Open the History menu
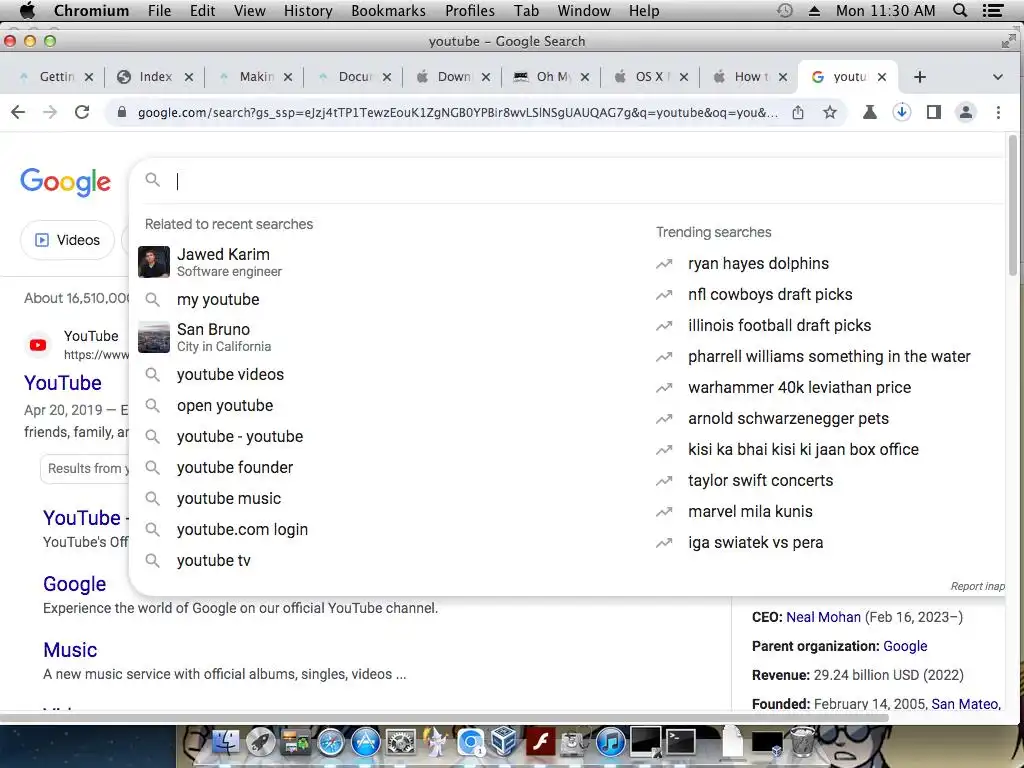 click(x=308, y=10)
